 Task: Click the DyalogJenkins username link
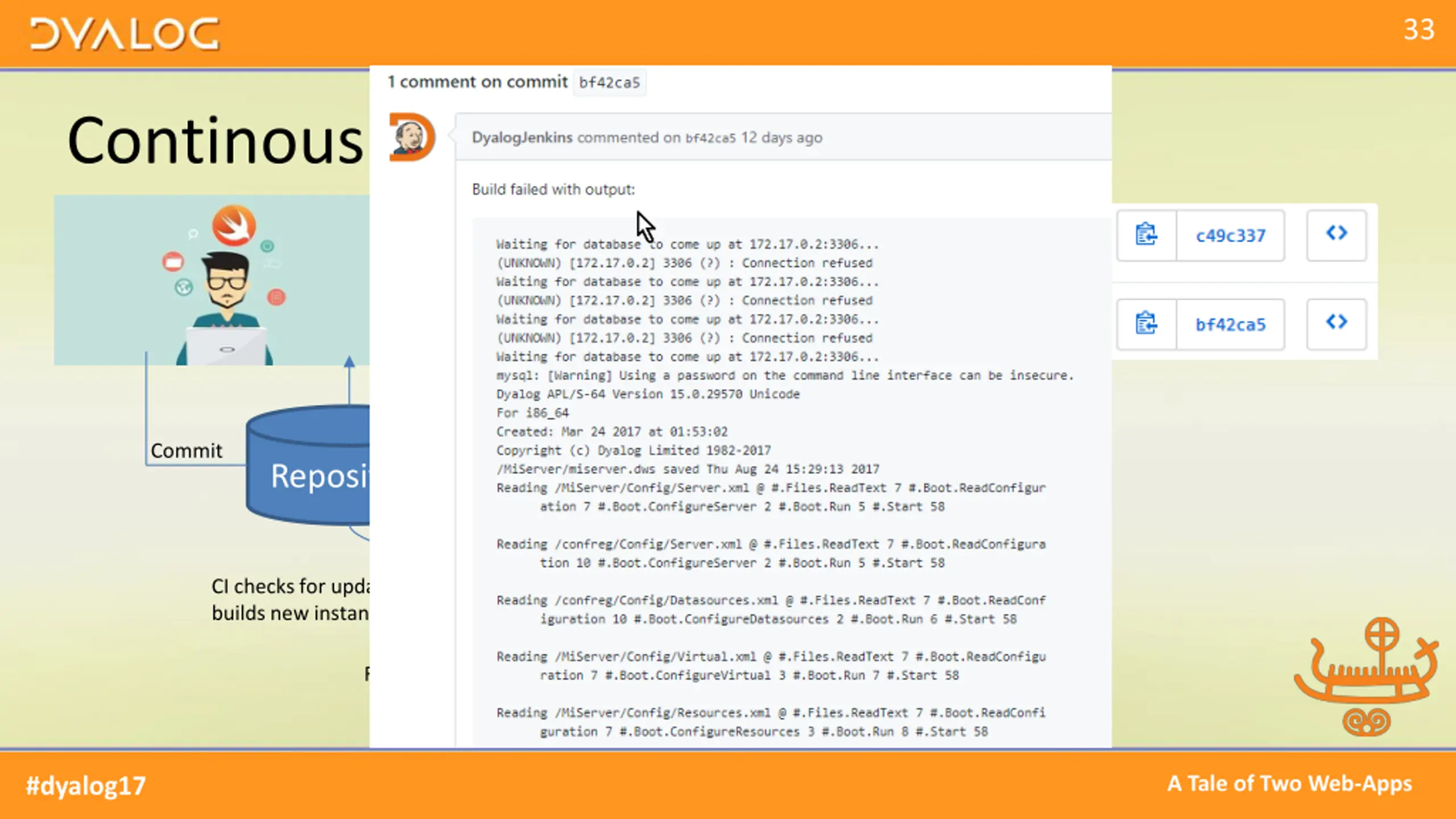[x=522, y=138]
